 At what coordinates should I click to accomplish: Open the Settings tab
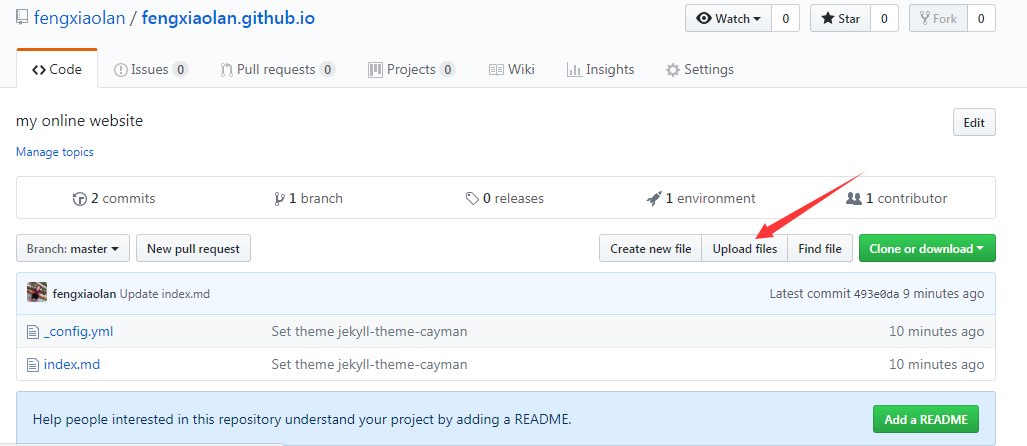tap(700, 69)
